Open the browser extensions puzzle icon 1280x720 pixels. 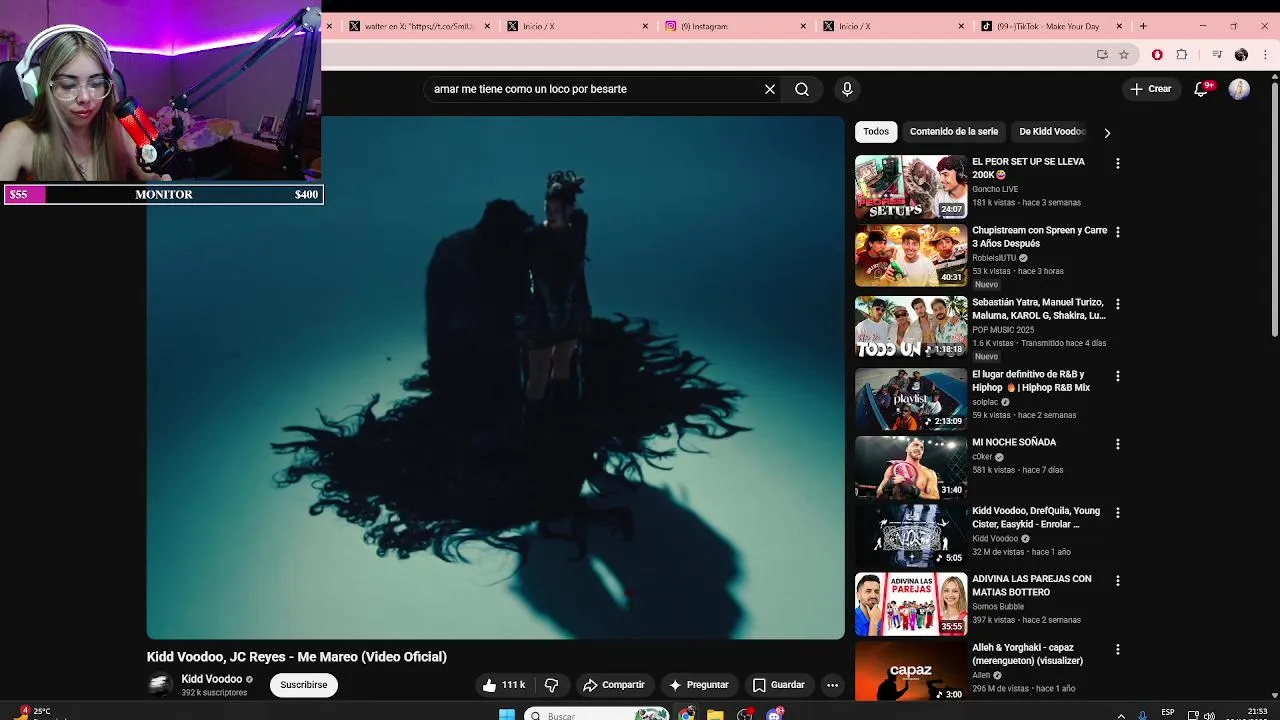[x=1182, y=54]
